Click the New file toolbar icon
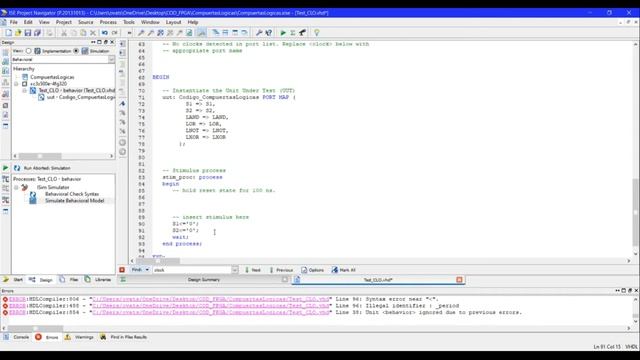This screenshot has height=360, width=640. pos(9,33)
